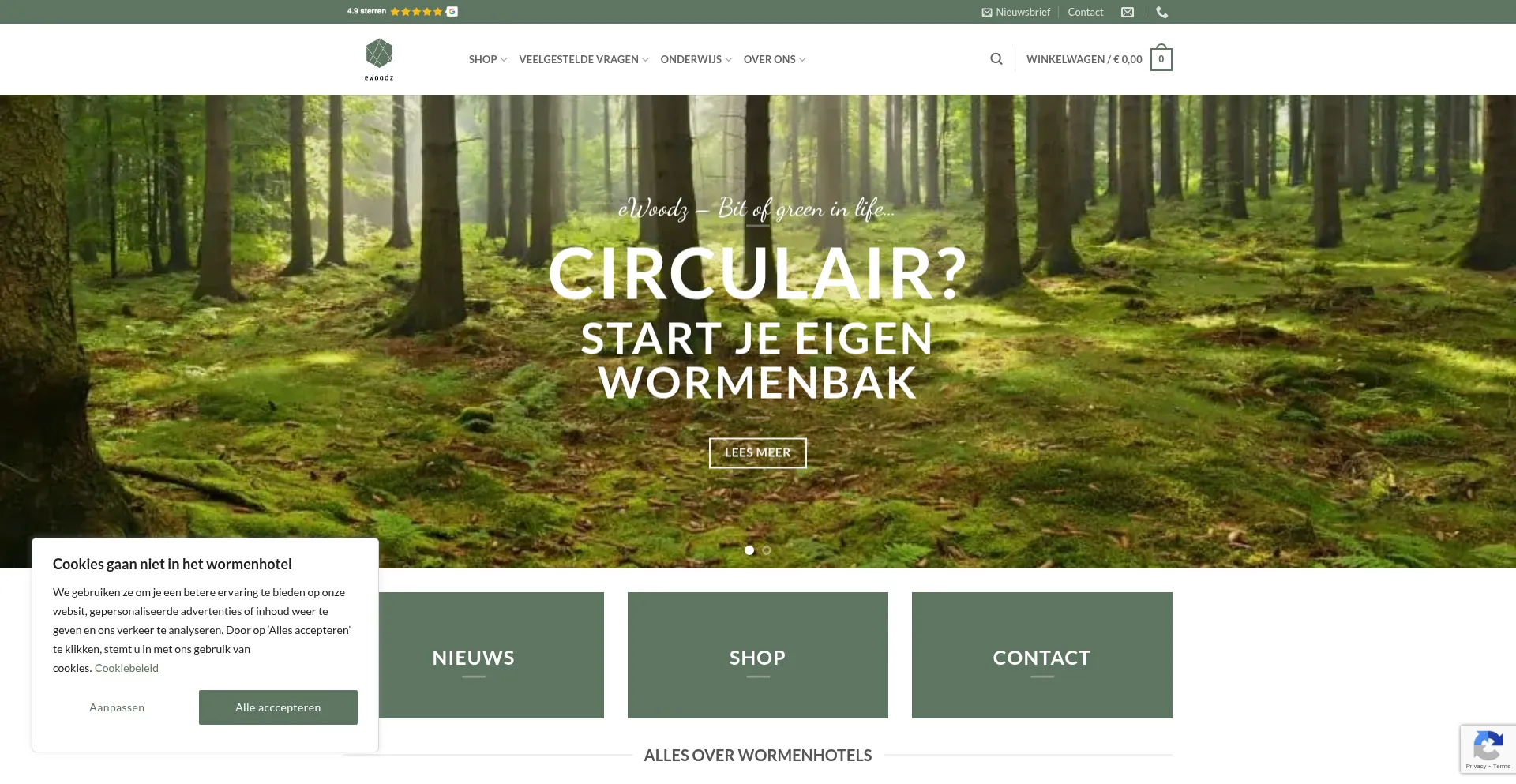1516x784 pixels.
Task: Open WINKELWAGEN cart link
Action: pyautogui.click(x=1084, y=59)
